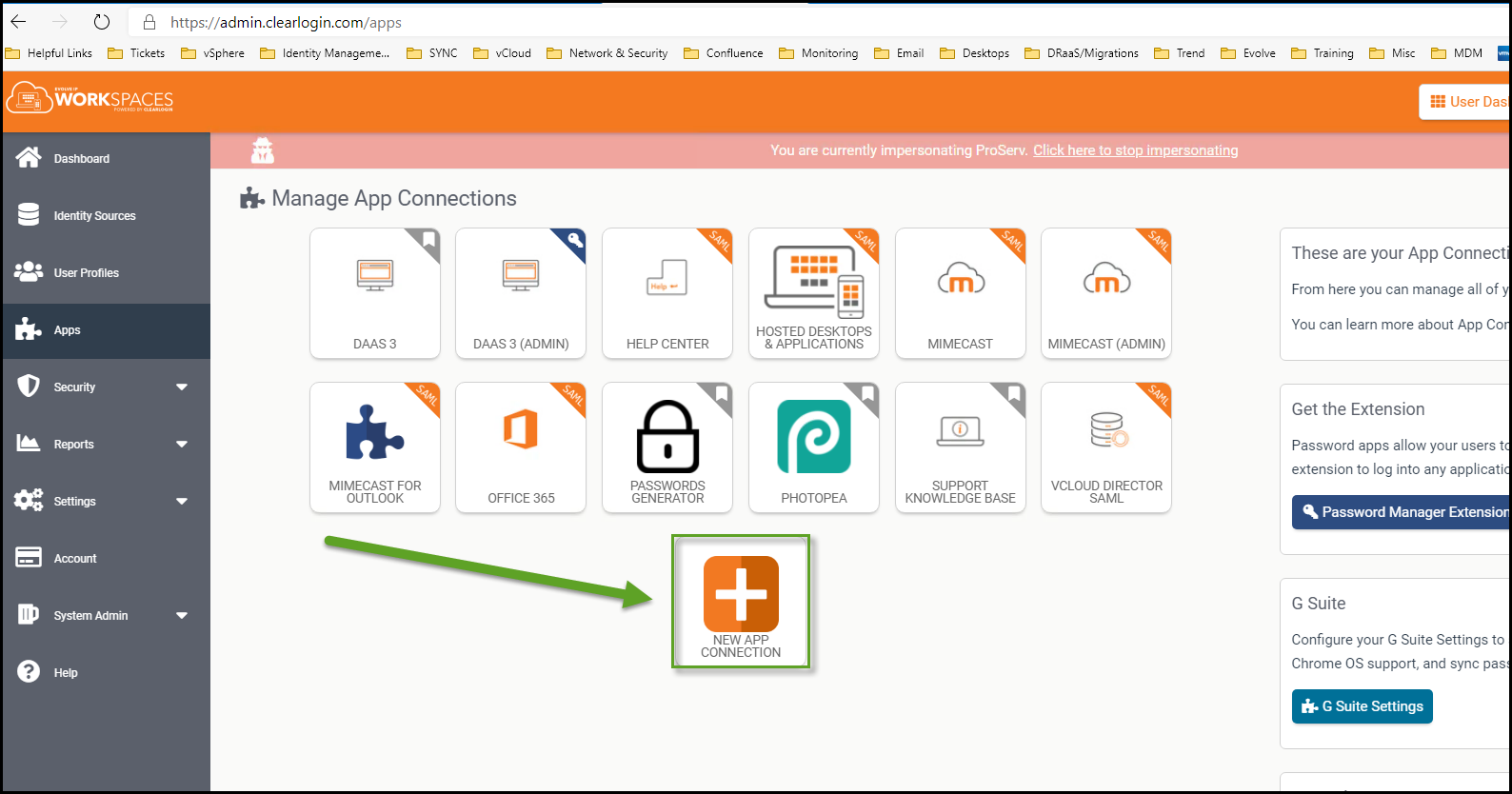Image resolution: width=1512 pixels, height=794 pixels.
Task: Open the New App Connection tile
Action: [x=741, y=602]
